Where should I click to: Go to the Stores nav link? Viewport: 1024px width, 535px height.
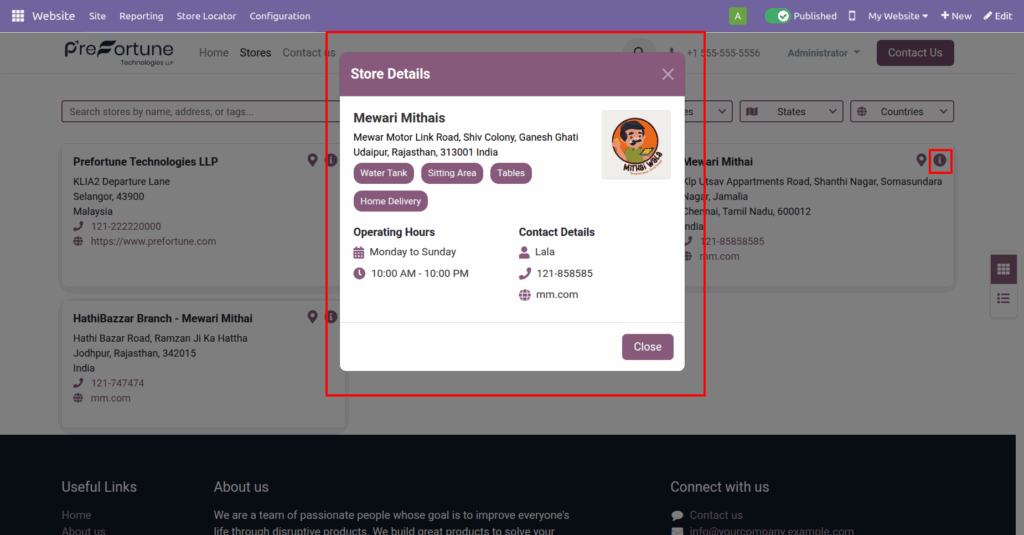[255, 53]
